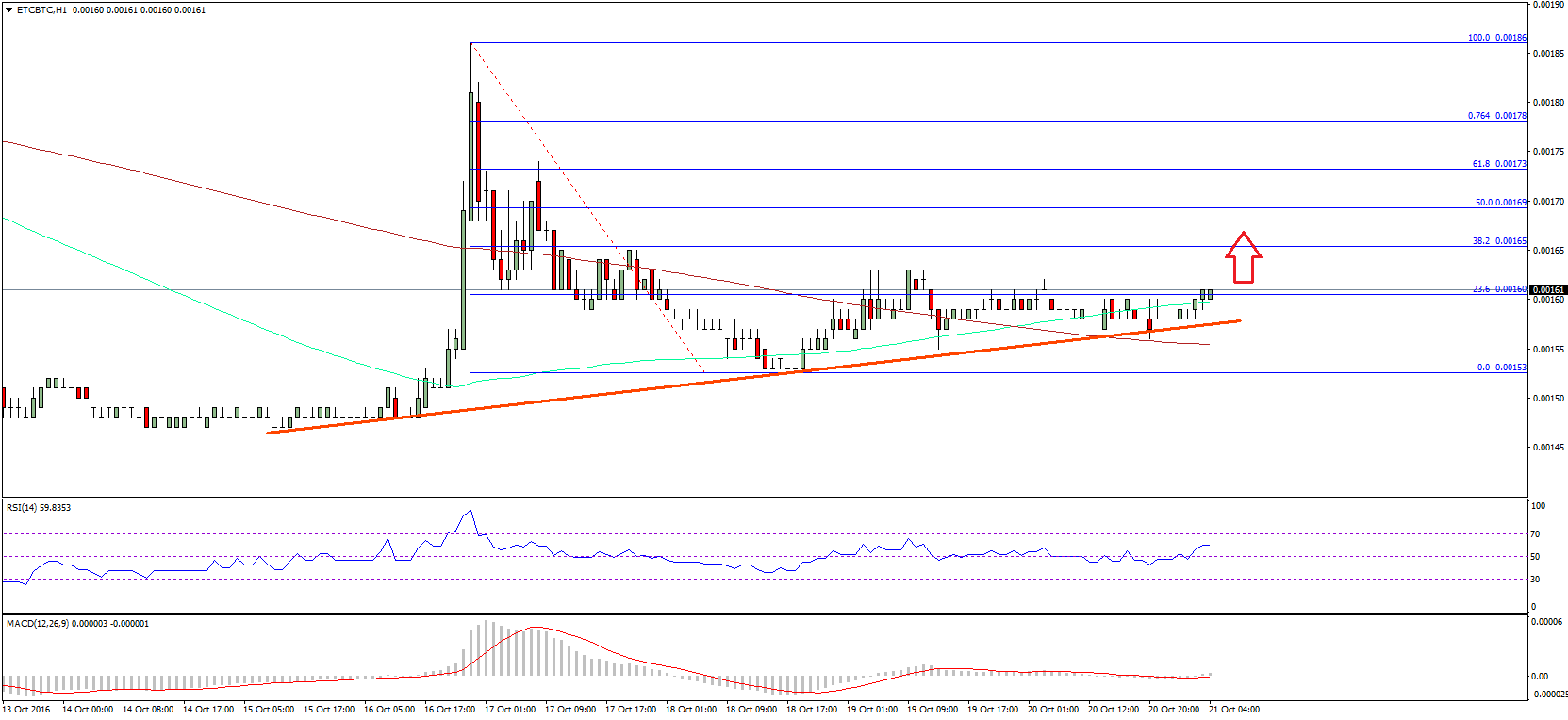Viewport: 1568px width, 720px height.
Task: Click the black 0.00161 current price tag
Action: (1548, 290)
